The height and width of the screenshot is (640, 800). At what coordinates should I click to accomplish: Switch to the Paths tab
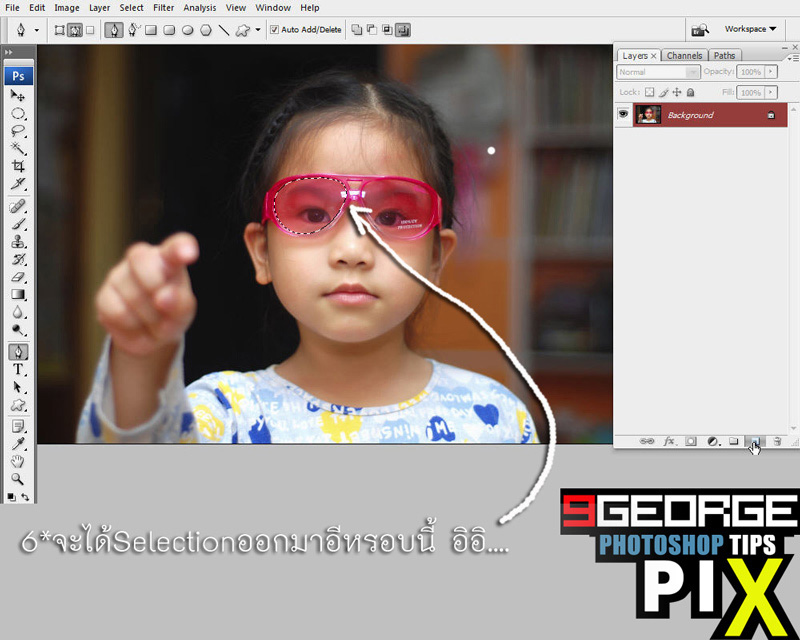coord(725,56)
